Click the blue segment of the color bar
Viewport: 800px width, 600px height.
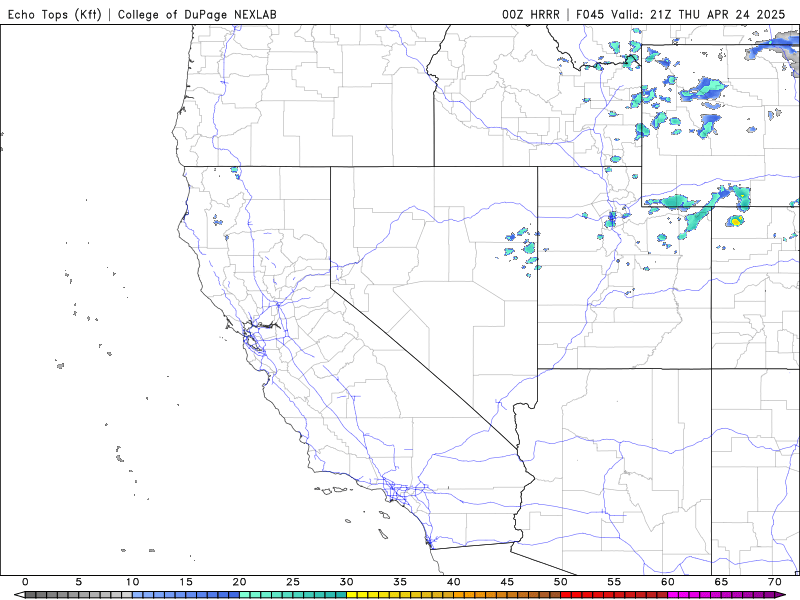coord(186,595)
